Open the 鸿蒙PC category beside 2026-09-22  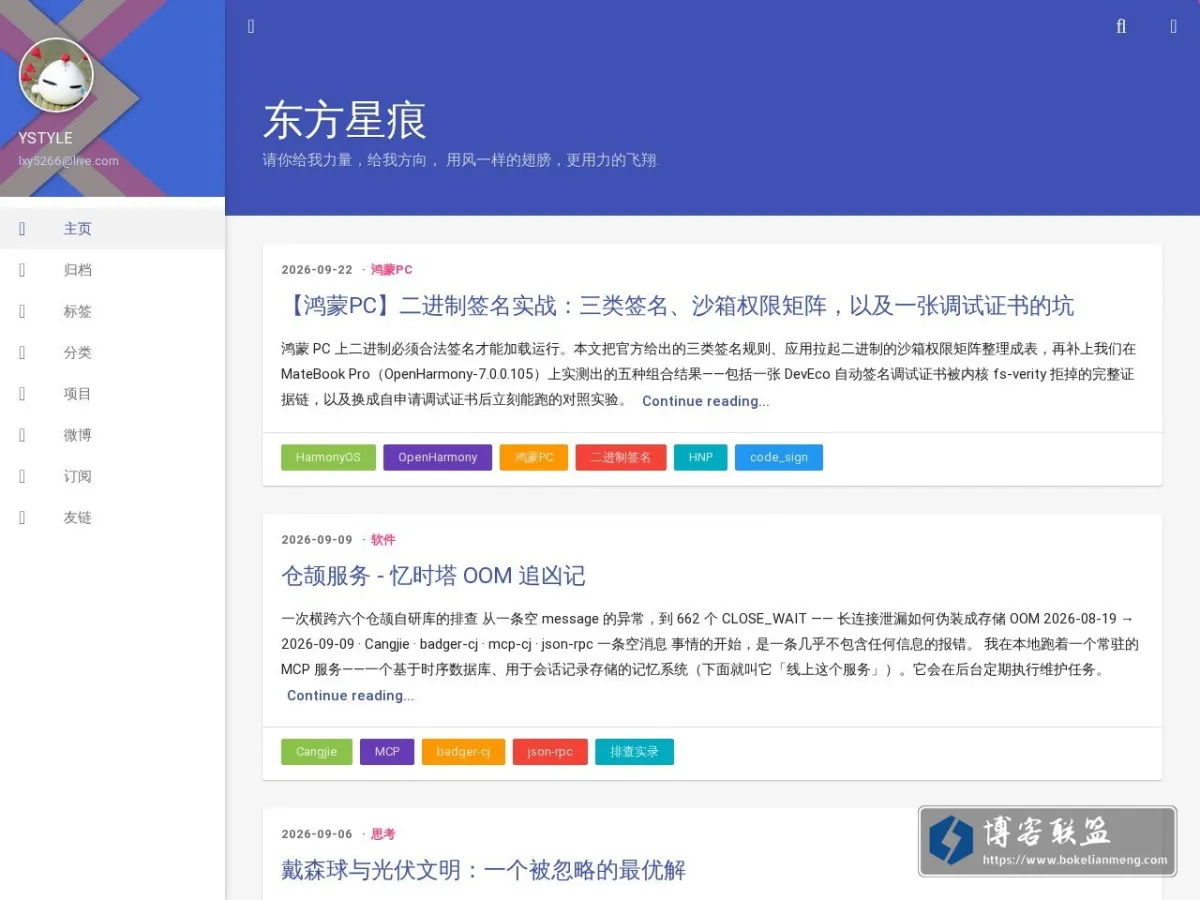coord(391,270)
